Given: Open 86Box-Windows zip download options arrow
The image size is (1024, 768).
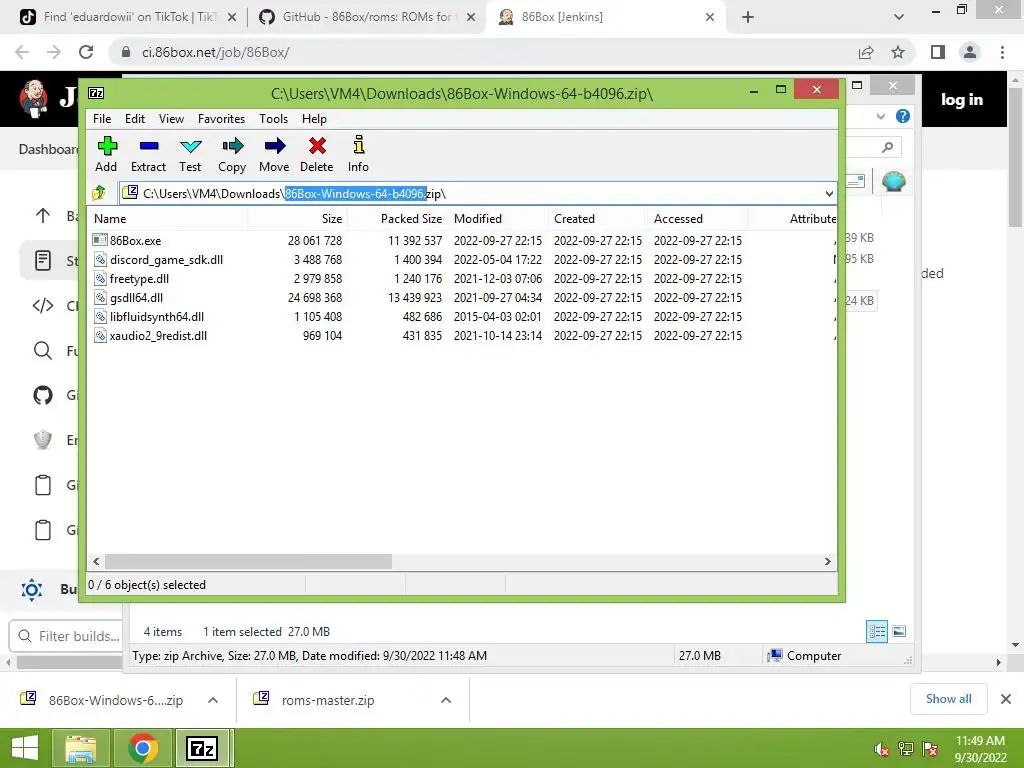Looking at the screenshot, I should pyautogui.click(x=213, y=700).
